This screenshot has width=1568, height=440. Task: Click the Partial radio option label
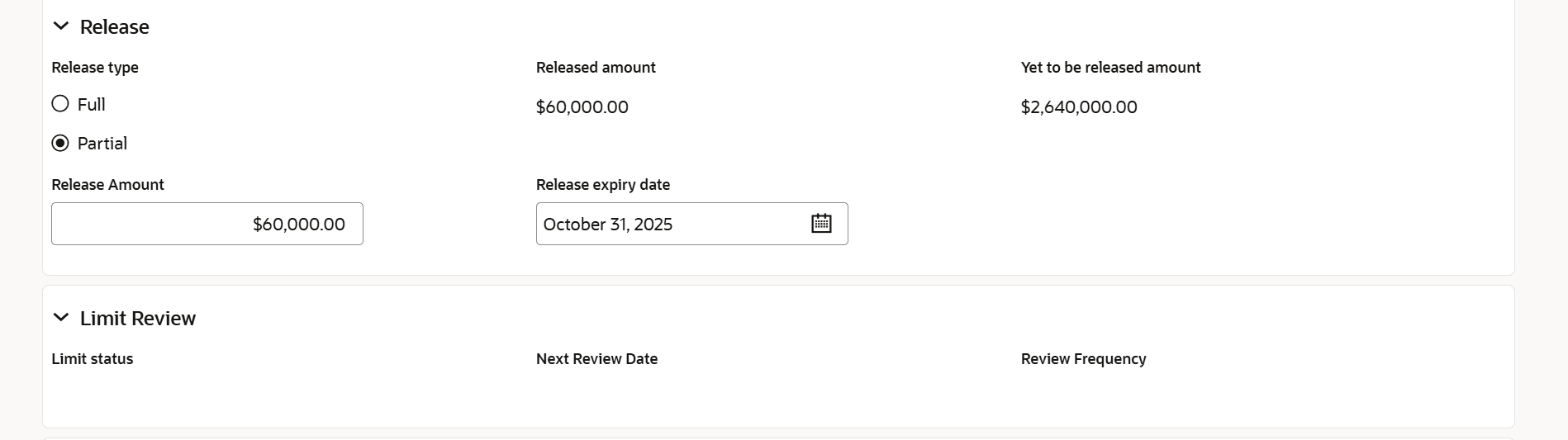pyautogui.click(x=102, y=144)
